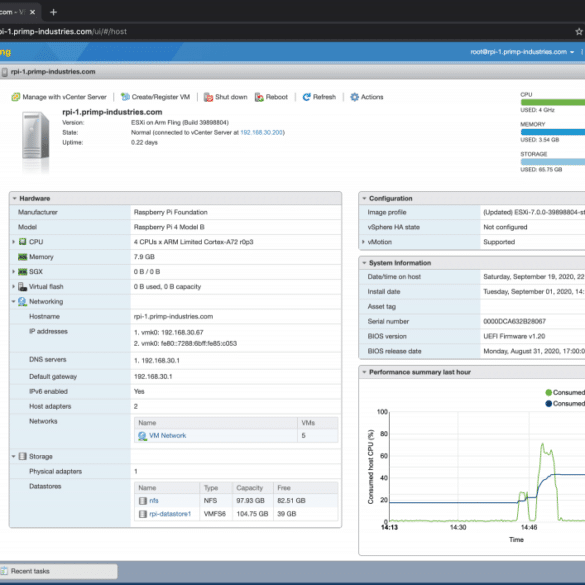
Task: Open a new browser tab
Action: point(53,12)
